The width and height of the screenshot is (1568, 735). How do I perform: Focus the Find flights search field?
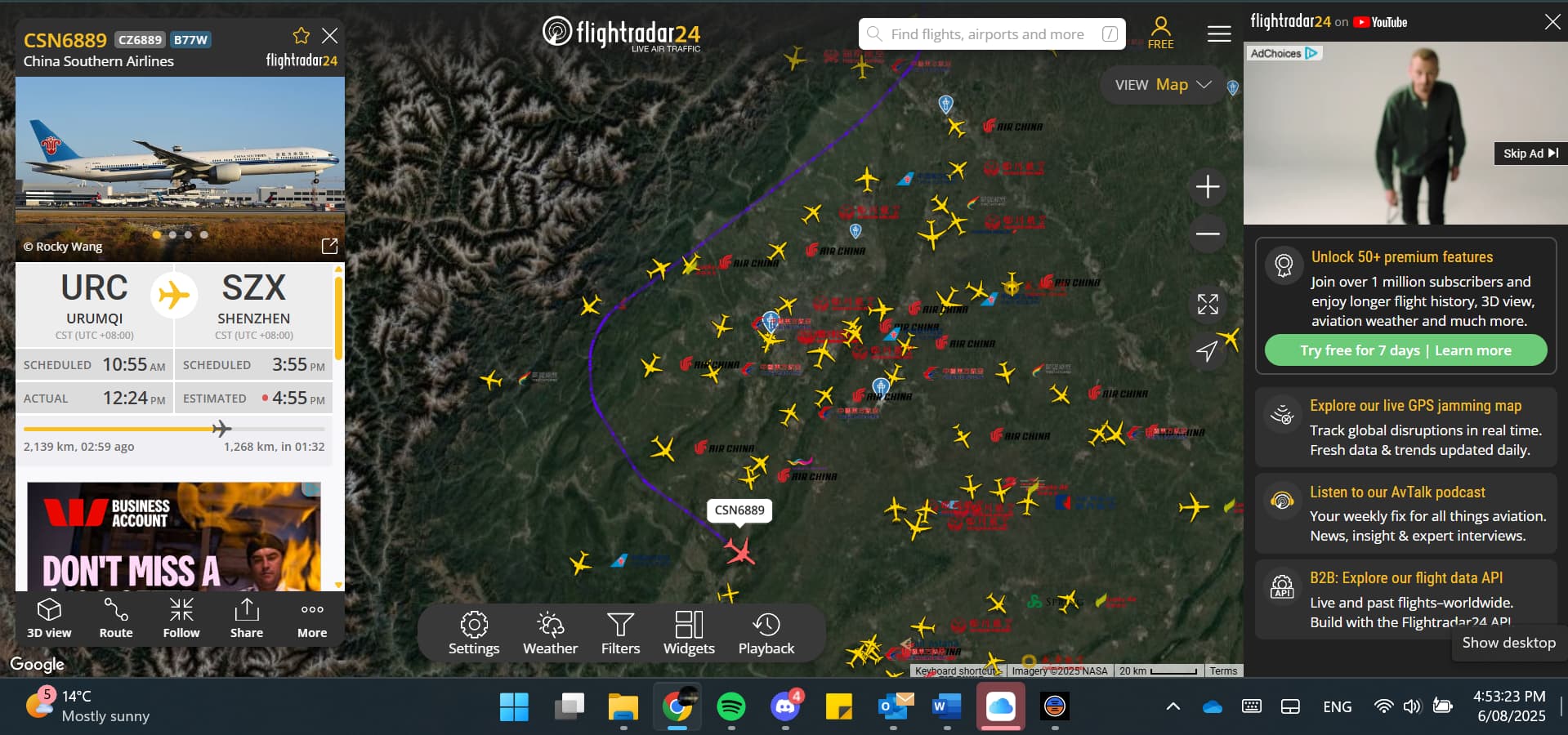(992, 34)
